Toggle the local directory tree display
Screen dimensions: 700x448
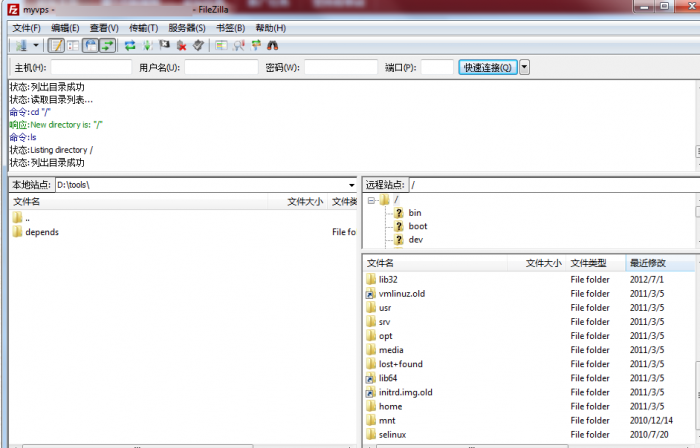coord(73,46)
